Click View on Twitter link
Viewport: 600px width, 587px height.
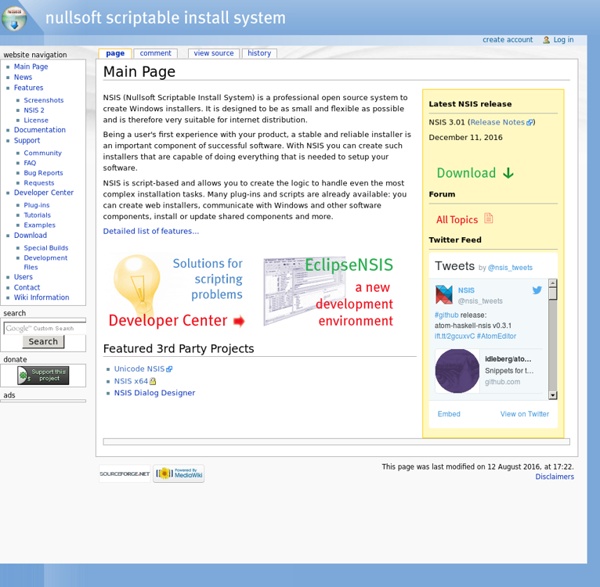(x=525, y=414)
